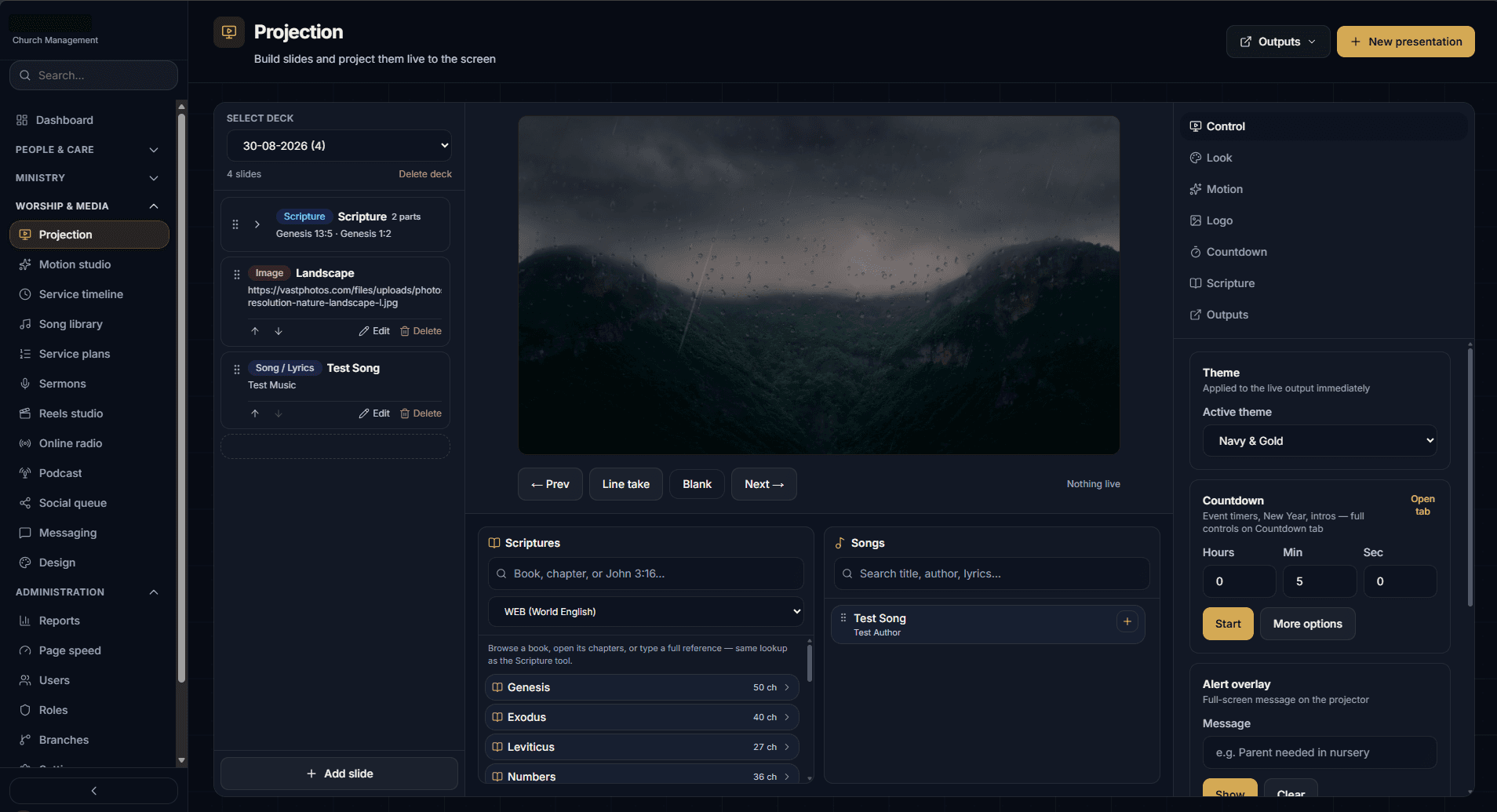Move Landscape slide down with arrow
Screen dimensions: 1497x812
point(279,331)
